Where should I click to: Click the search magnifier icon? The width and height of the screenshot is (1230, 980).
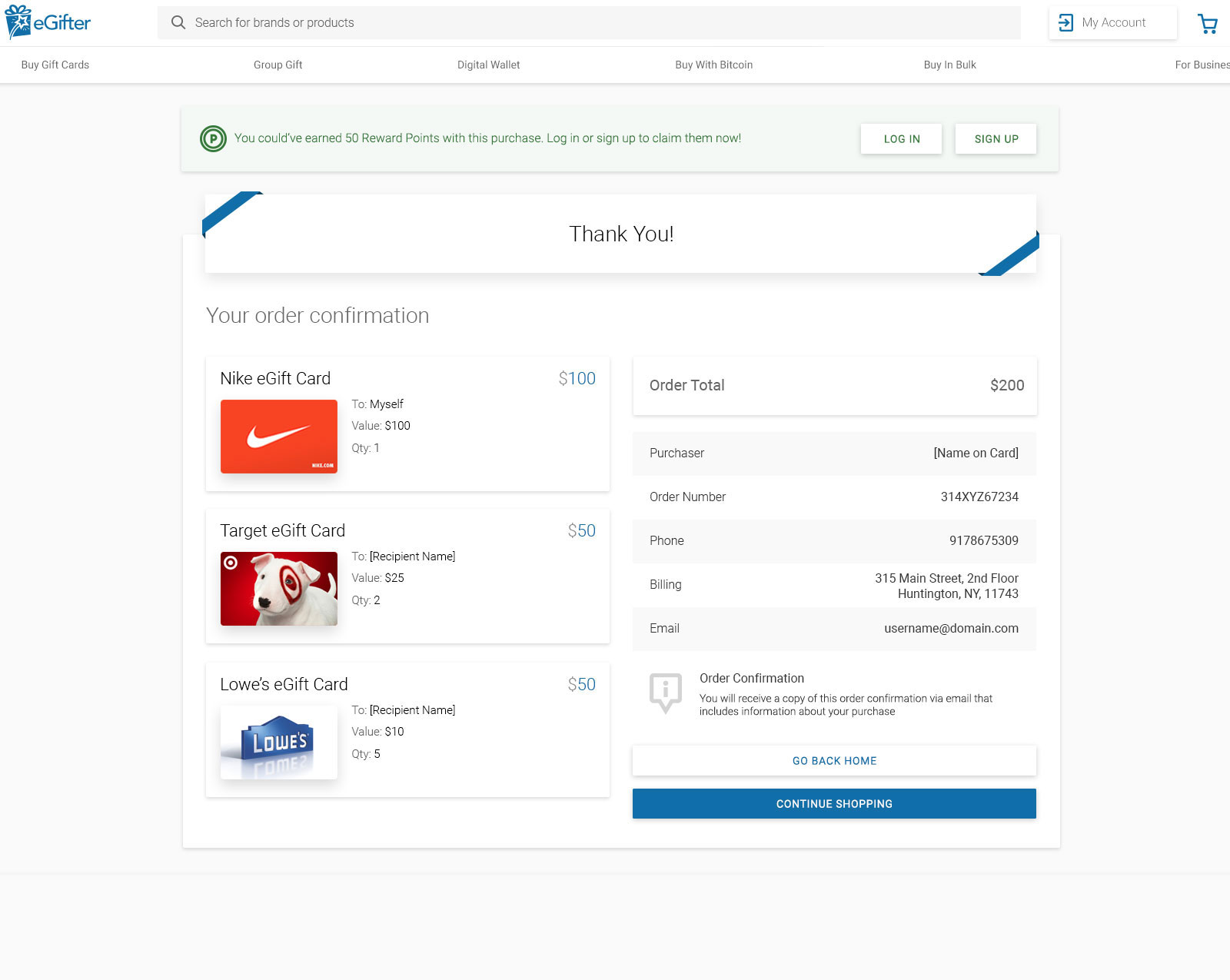click(x=178, y=22)
